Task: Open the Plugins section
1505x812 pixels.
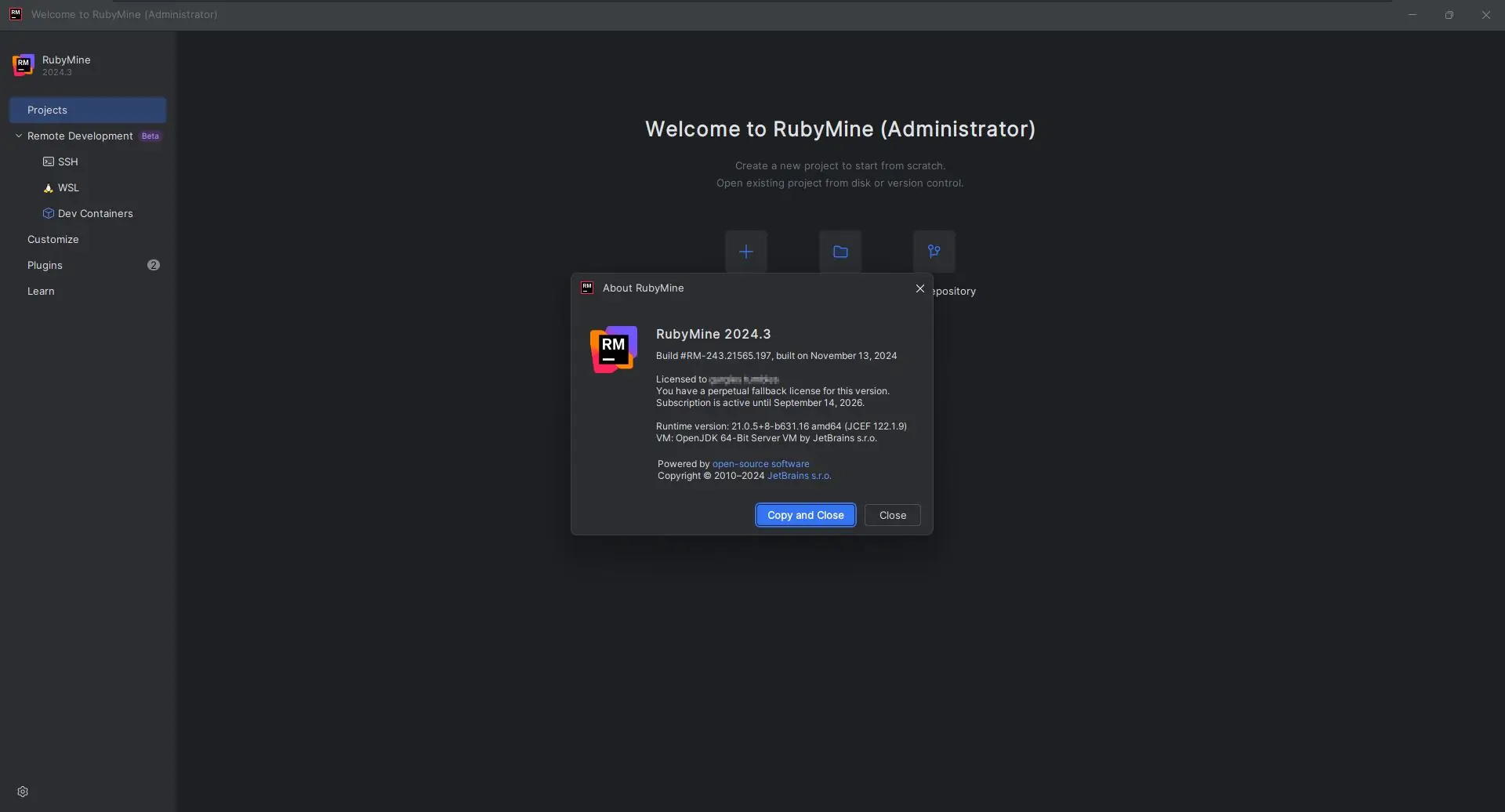Action: click(x=44, y=265)
